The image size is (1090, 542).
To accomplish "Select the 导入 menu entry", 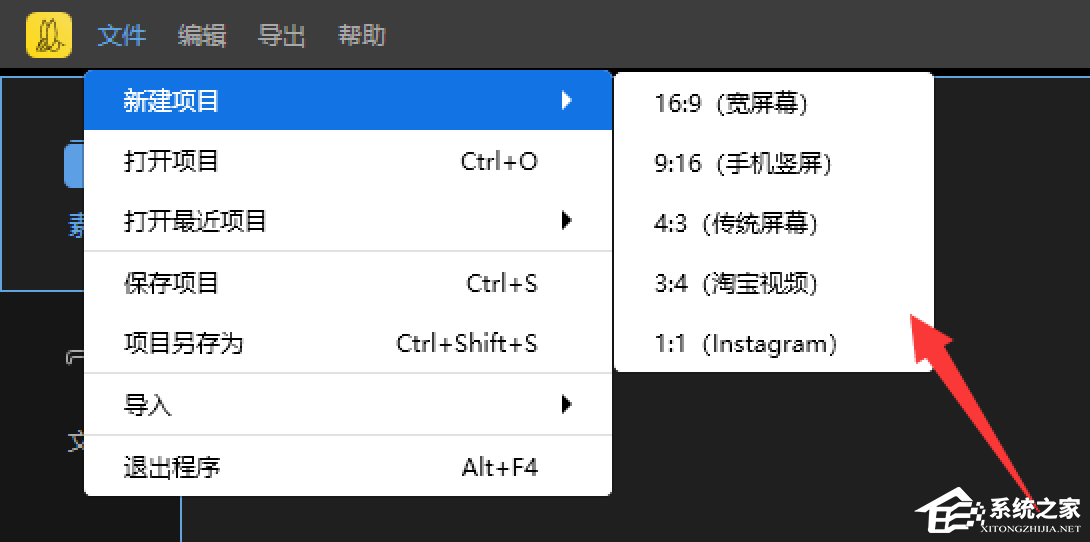I will pos(148,405).
